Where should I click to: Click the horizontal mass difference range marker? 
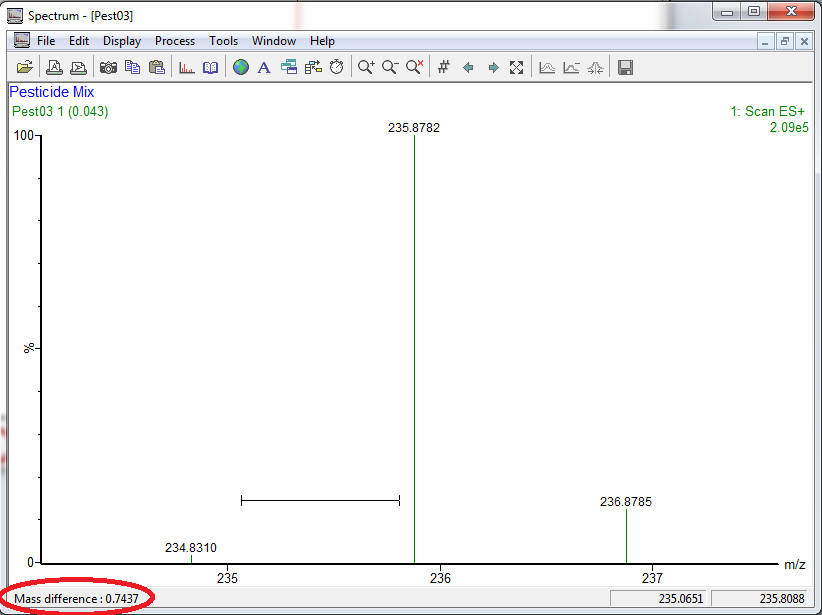(x=320, y=501)
